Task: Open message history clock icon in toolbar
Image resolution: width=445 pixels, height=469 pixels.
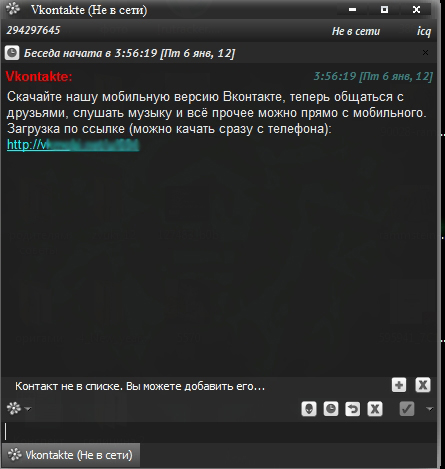Action: 331,409
